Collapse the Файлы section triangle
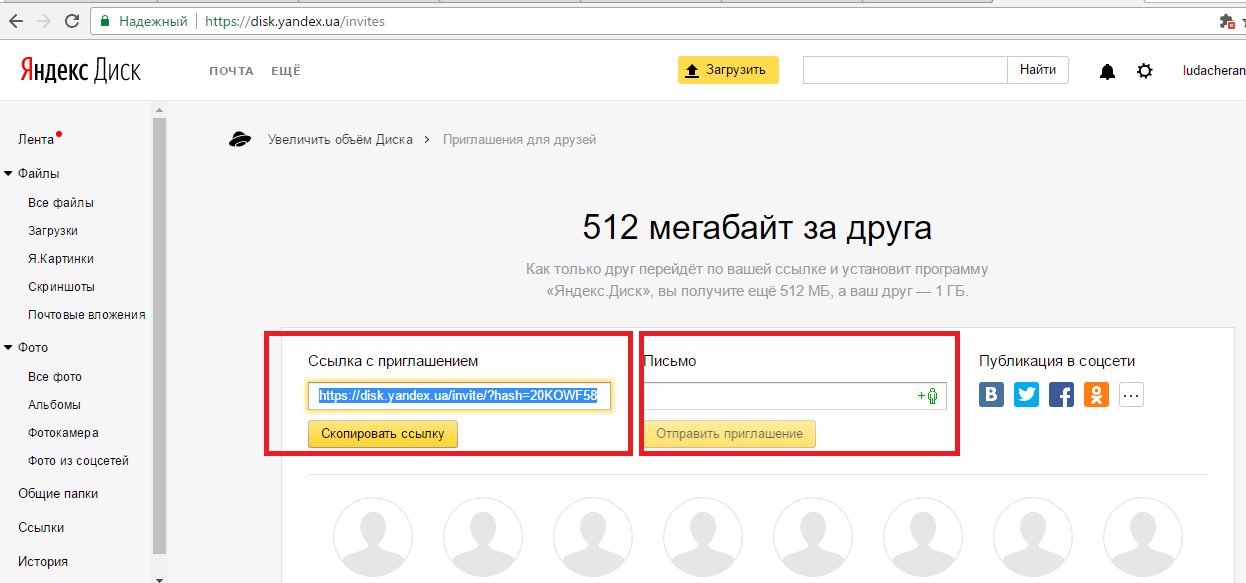1246x583 pixels. tap(8, 173)
